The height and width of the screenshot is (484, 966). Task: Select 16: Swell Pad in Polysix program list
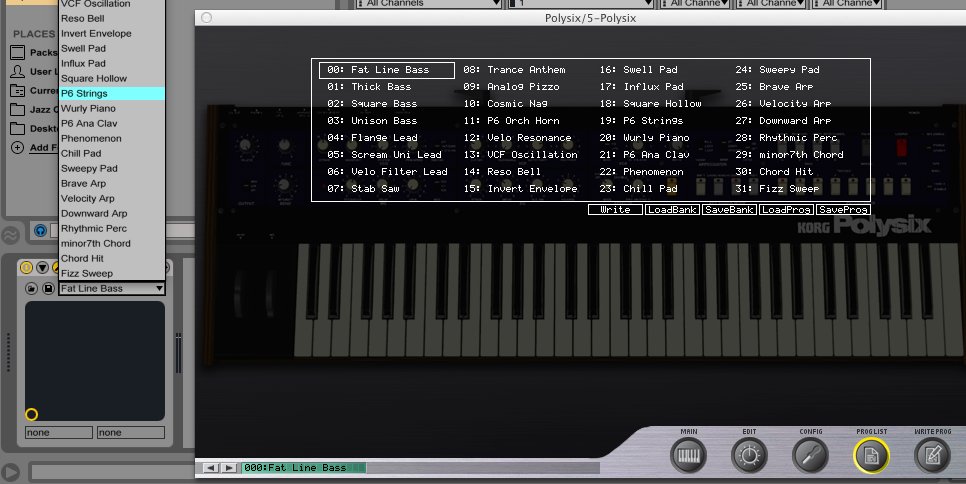coord(638,70)
